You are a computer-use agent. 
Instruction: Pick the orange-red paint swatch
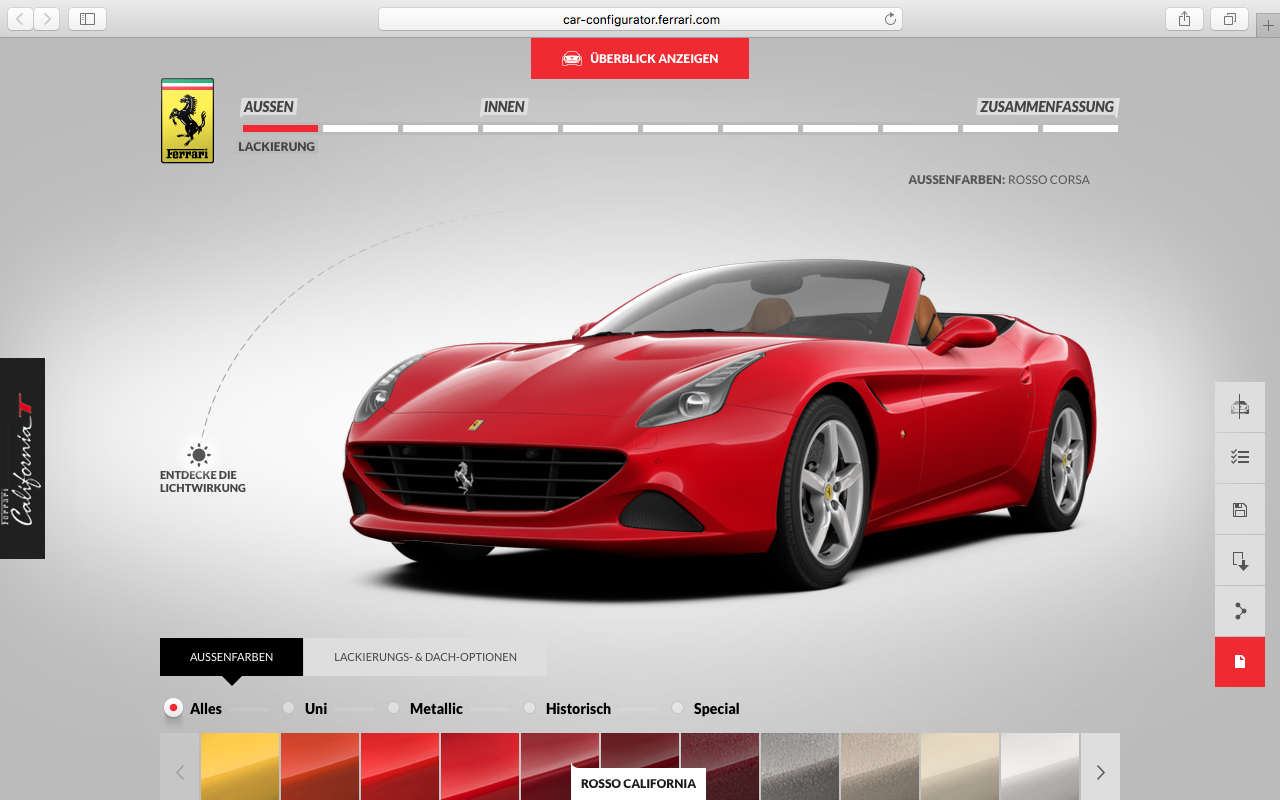pyautogui.click(x=320, y=766)
